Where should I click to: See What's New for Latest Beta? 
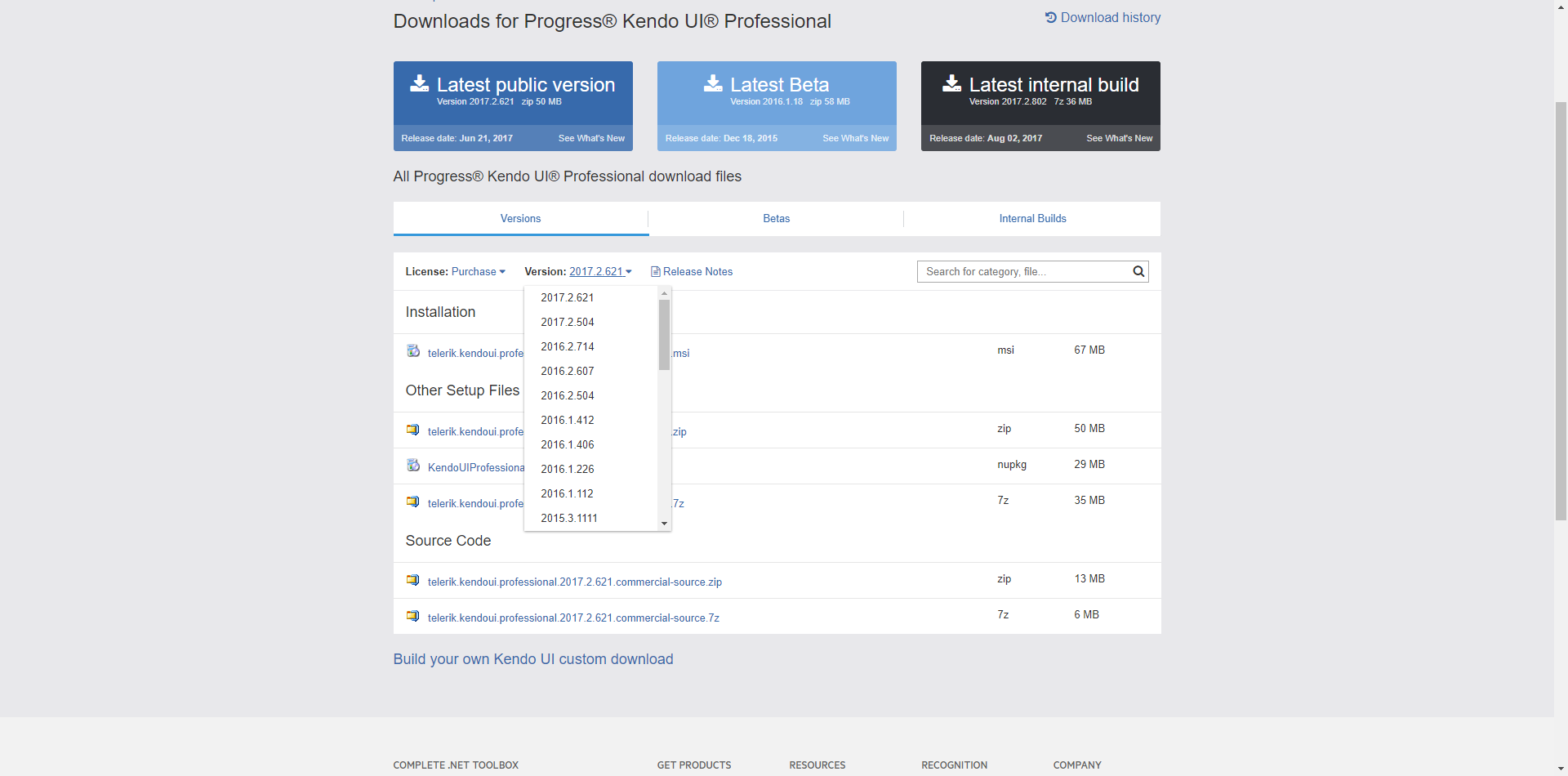(855, 138)
